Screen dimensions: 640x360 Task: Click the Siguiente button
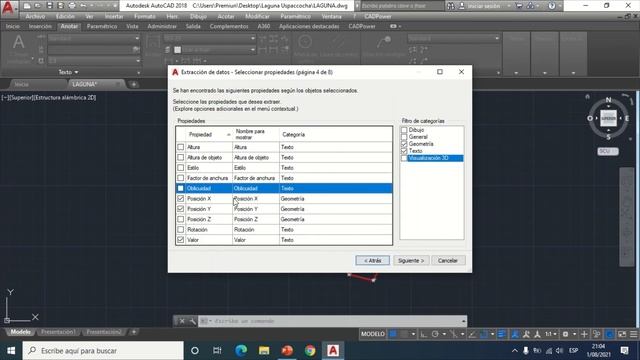point(411,260)
